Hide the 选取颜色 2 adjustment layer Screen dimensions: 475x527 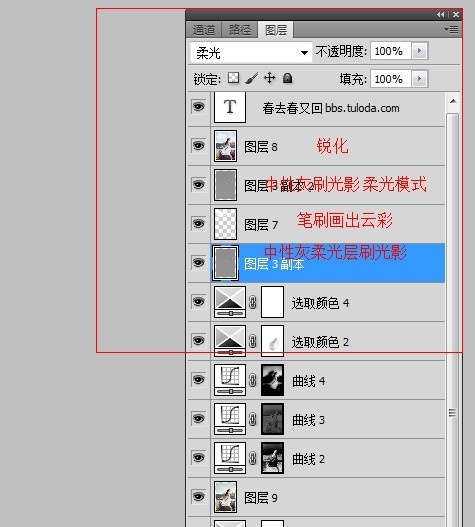(x=198, y=341)
